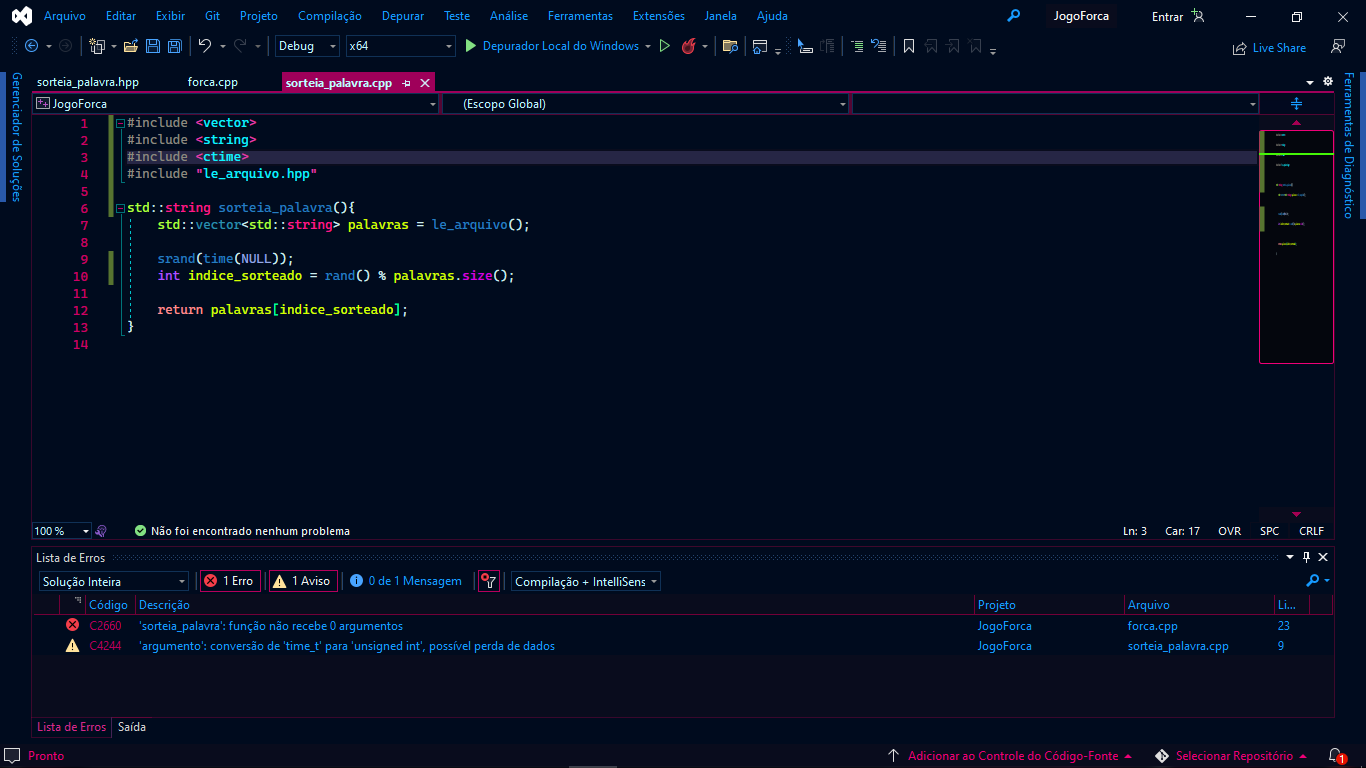Open editor tab settings gear icon
The height and width of the screenshot is (768, 1366).
[1328, 81]
